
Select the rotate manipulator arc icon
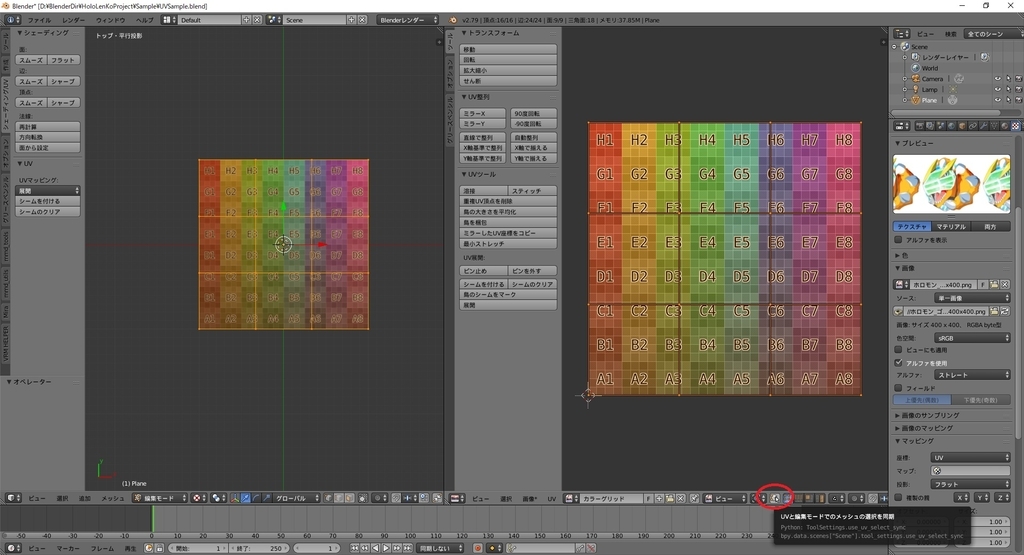point(257,498)
